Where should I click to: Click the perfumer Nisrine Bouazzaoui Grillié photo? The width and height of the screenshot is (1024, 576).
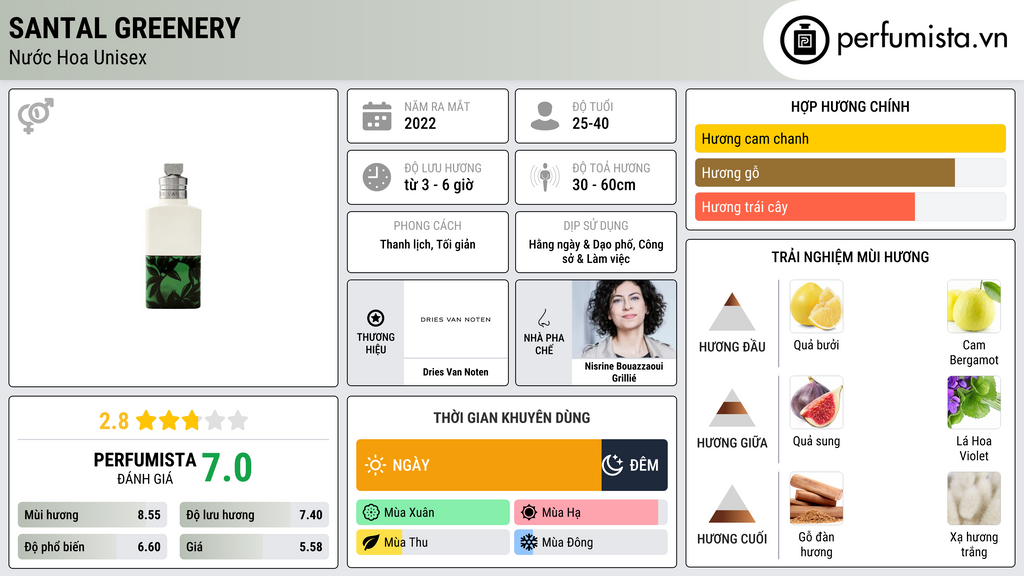click(x=624, y=319)
